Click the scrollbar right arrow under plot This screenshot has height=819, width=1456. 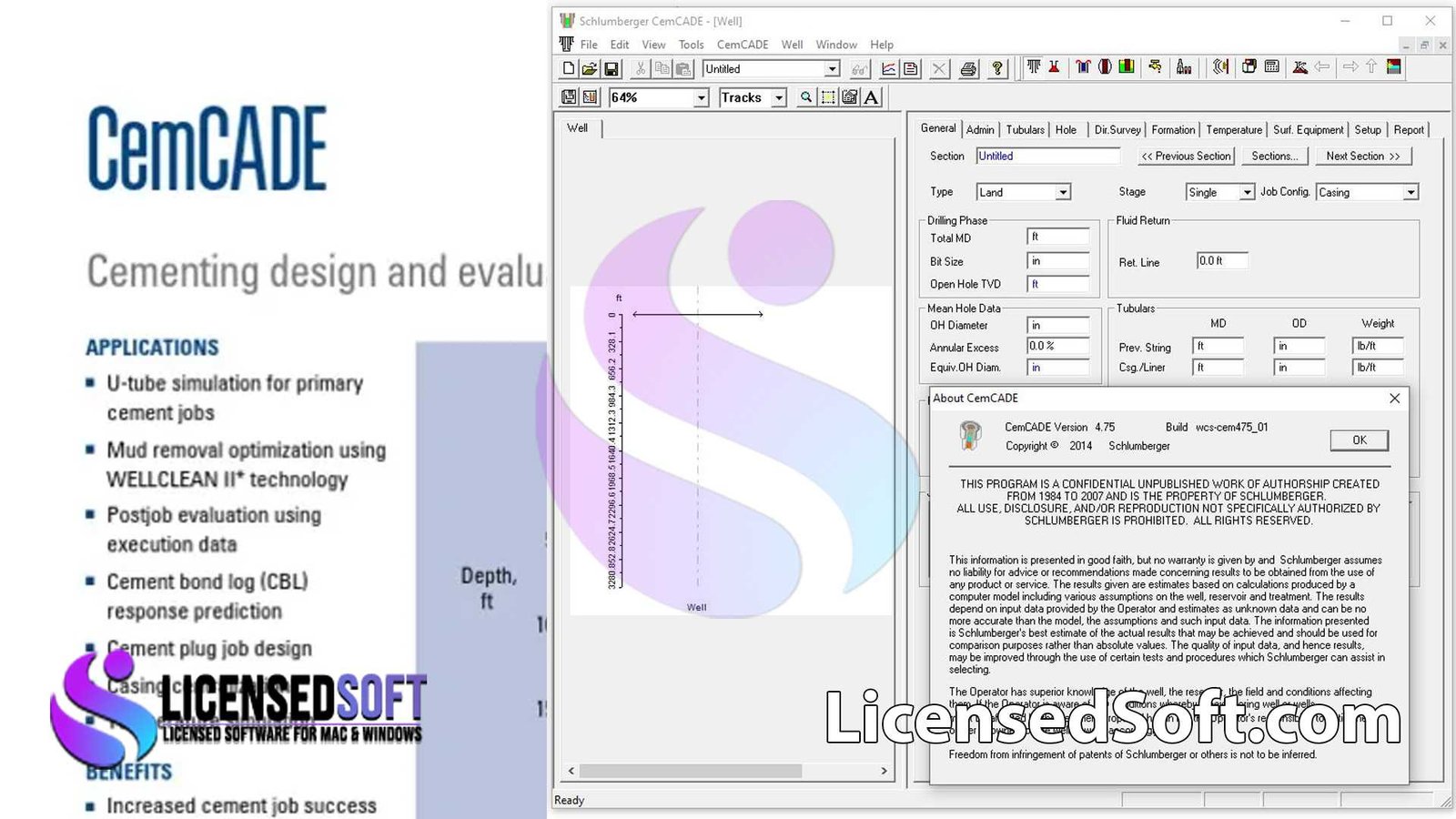point(884,771)
